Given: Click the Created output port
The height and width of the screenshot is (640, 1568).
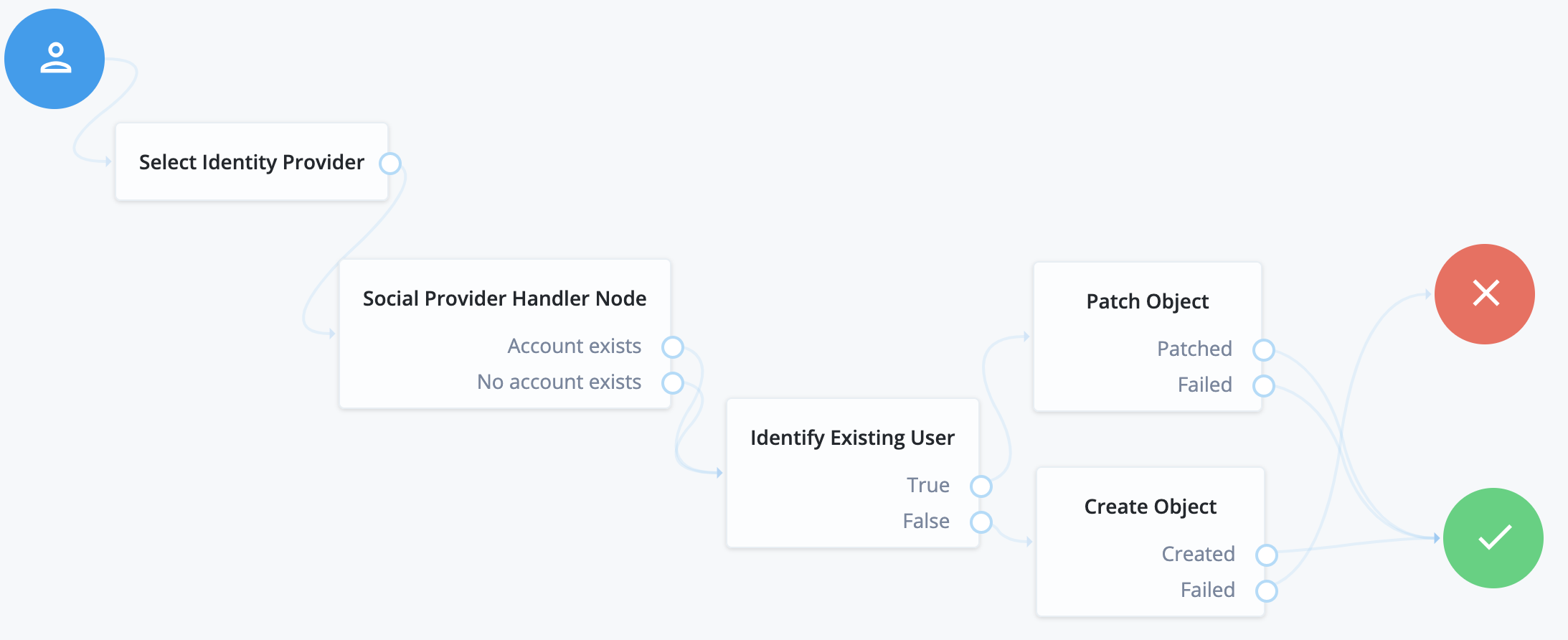Looking at the screenshot, I should [1267, 555].
